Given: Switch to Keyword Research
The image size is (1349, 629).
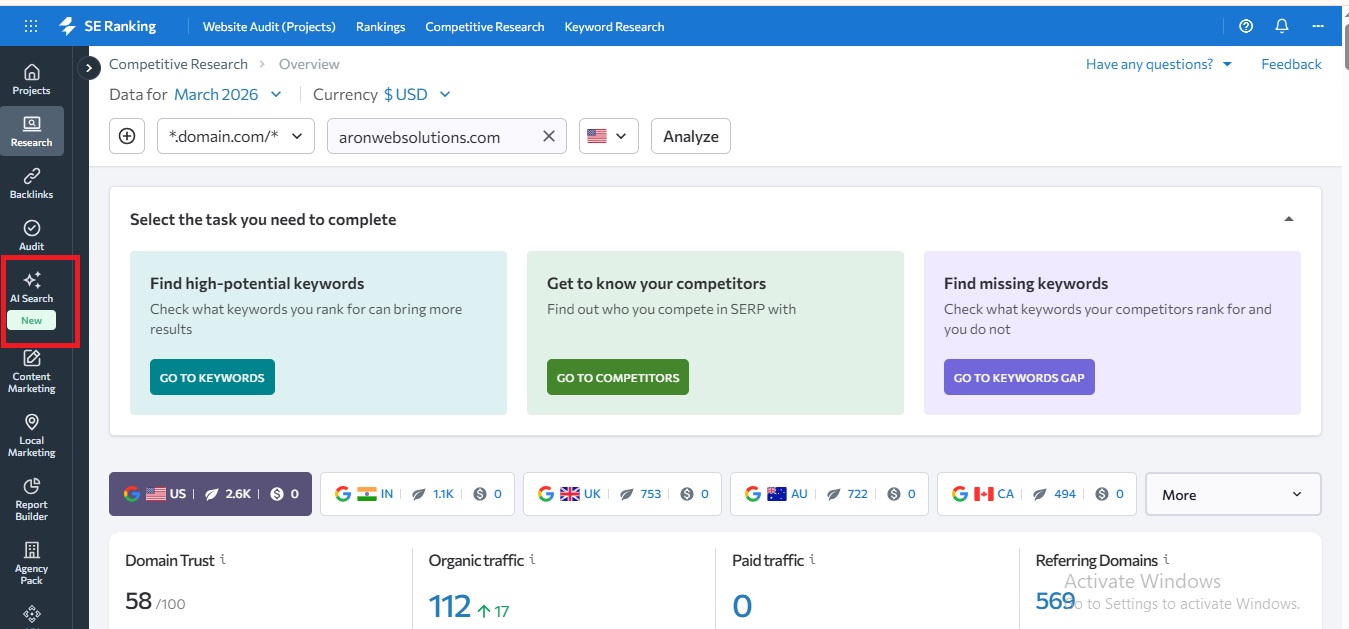Looking at the screenshot, I should [x=614, y=26].
